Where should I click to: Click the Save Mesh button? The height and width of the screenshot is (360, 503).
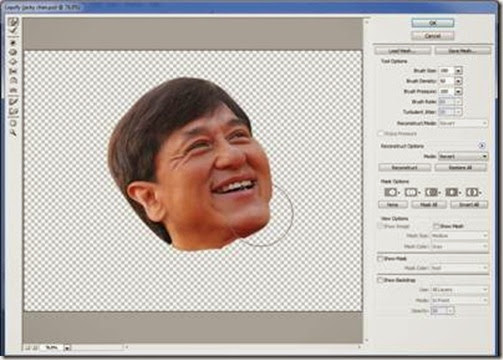463,51
